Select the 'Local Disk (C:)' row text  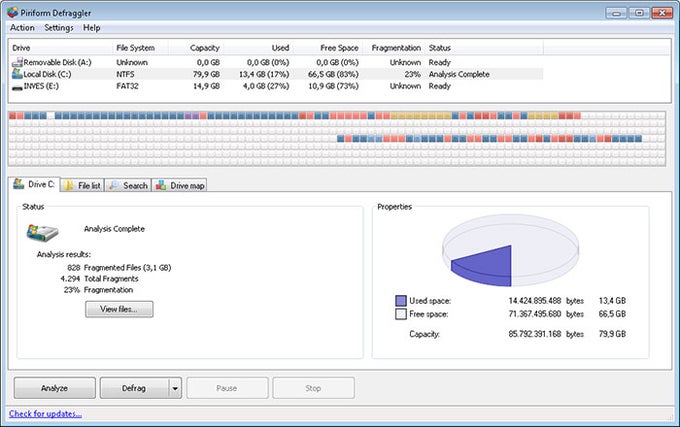click(x=47, y=74)
